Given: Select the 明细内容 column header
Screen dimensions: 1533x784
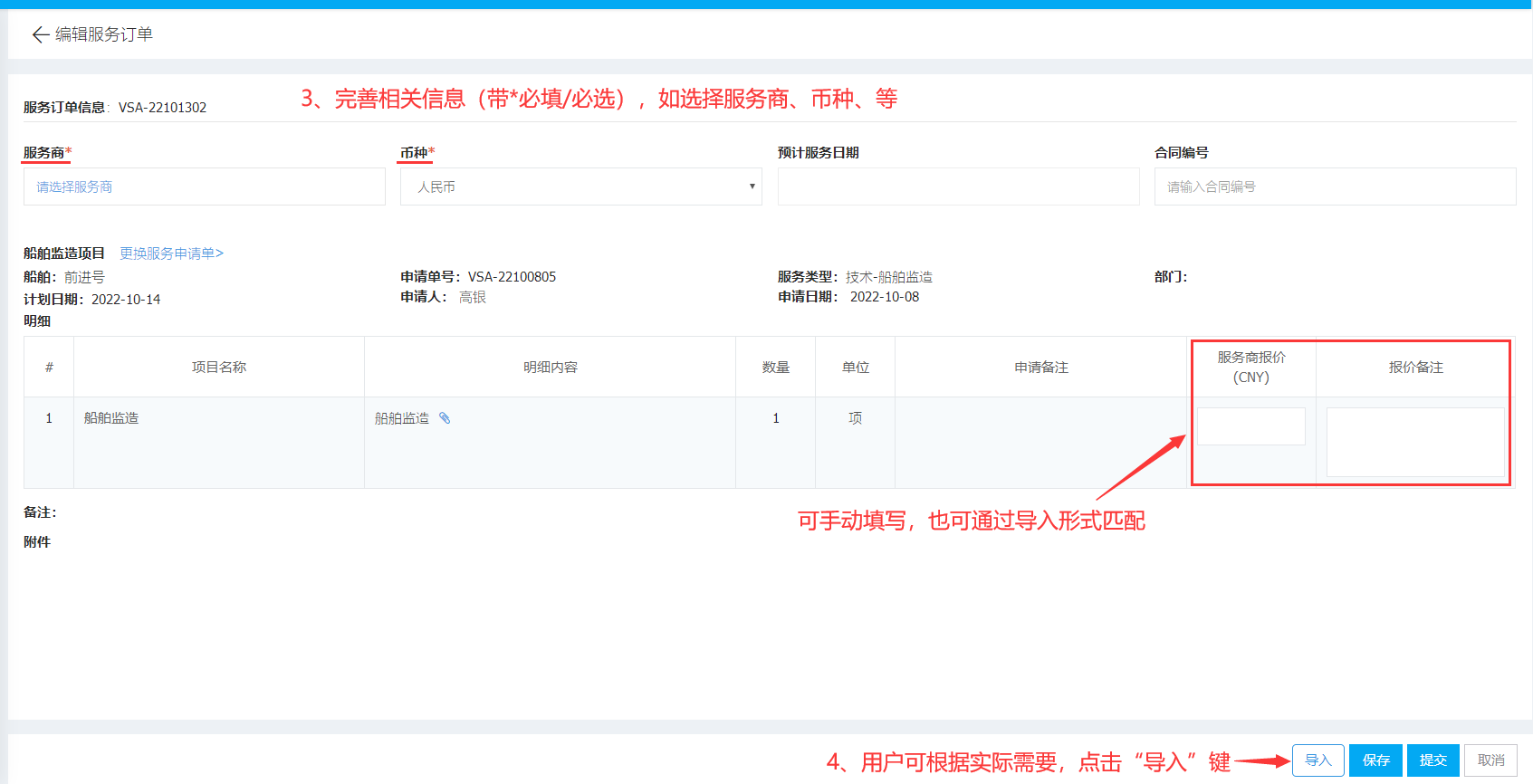Looking at the screenshot, I should tap(550, 367).
